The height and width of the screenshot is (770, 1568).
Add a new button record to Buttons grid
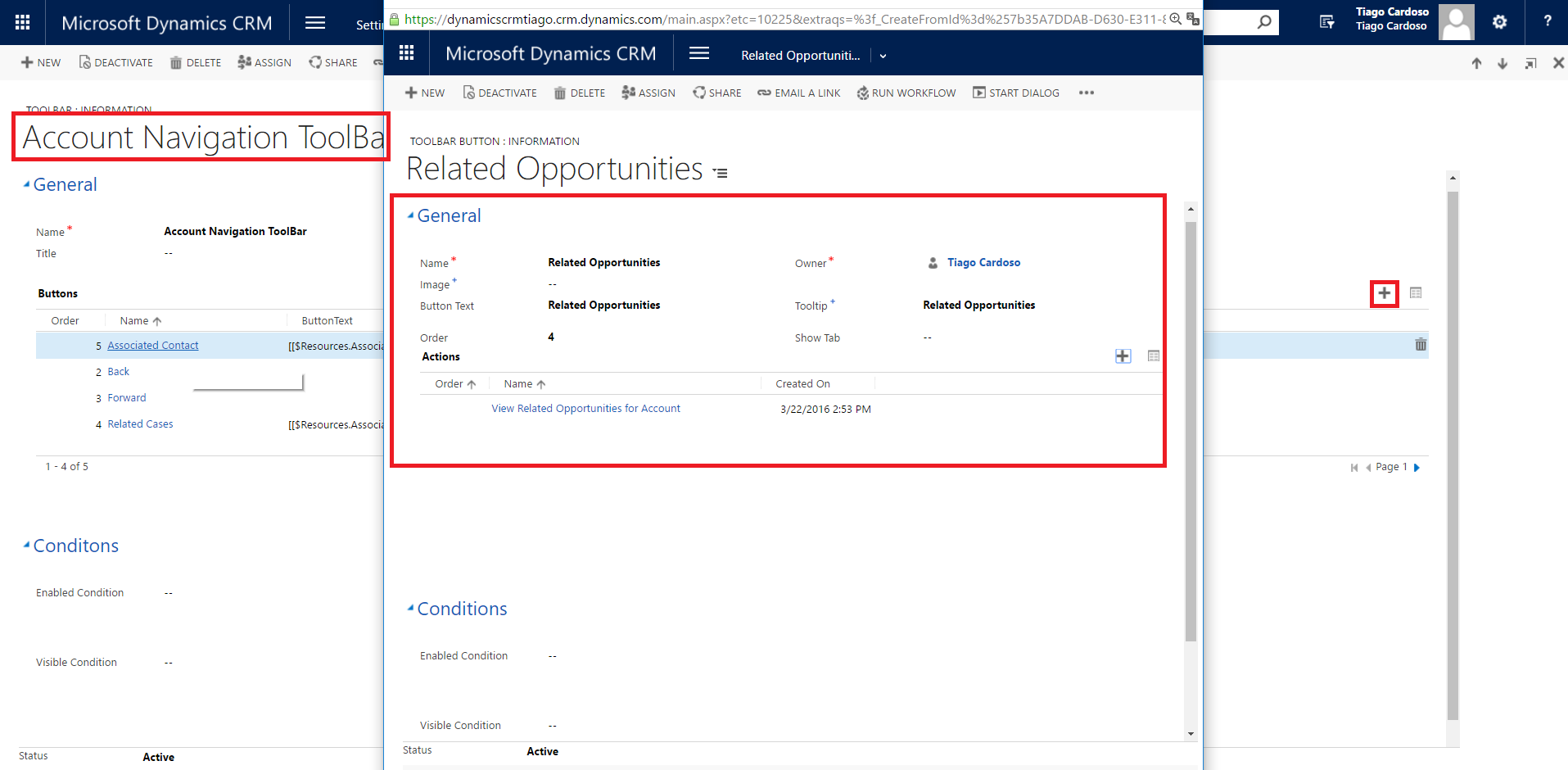click(1384, 293)
